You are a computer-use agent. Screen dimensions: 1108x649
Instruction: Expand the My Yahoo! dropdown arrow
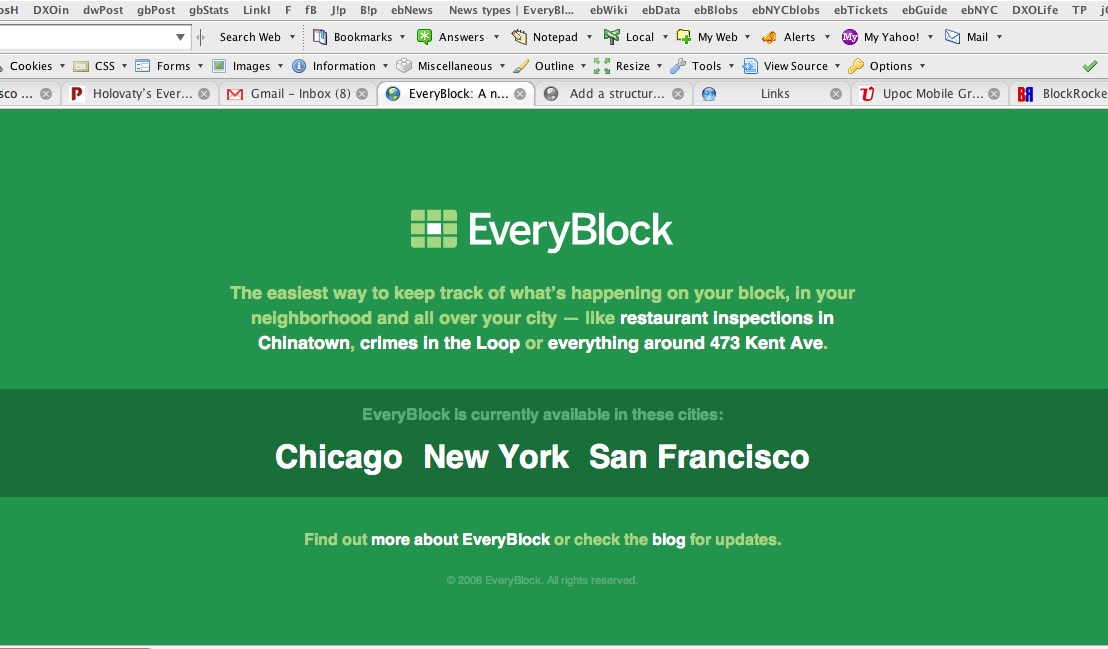tap(931, 37)
